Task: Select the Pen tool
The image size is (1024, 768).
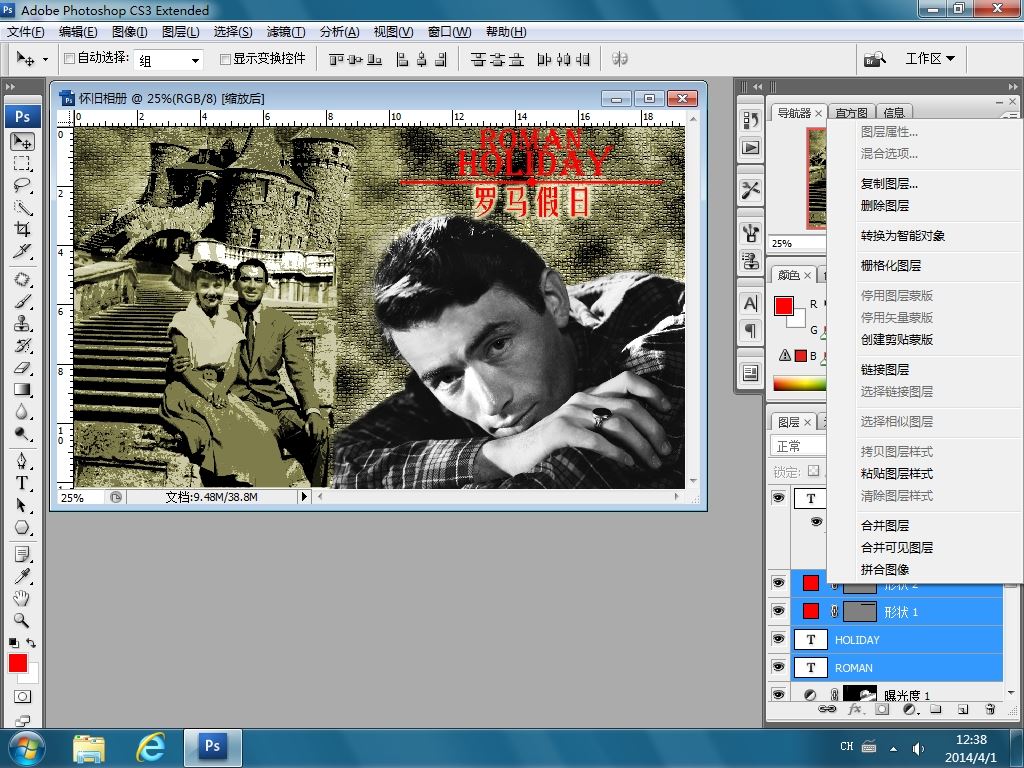Action: (x=22, y=461)
